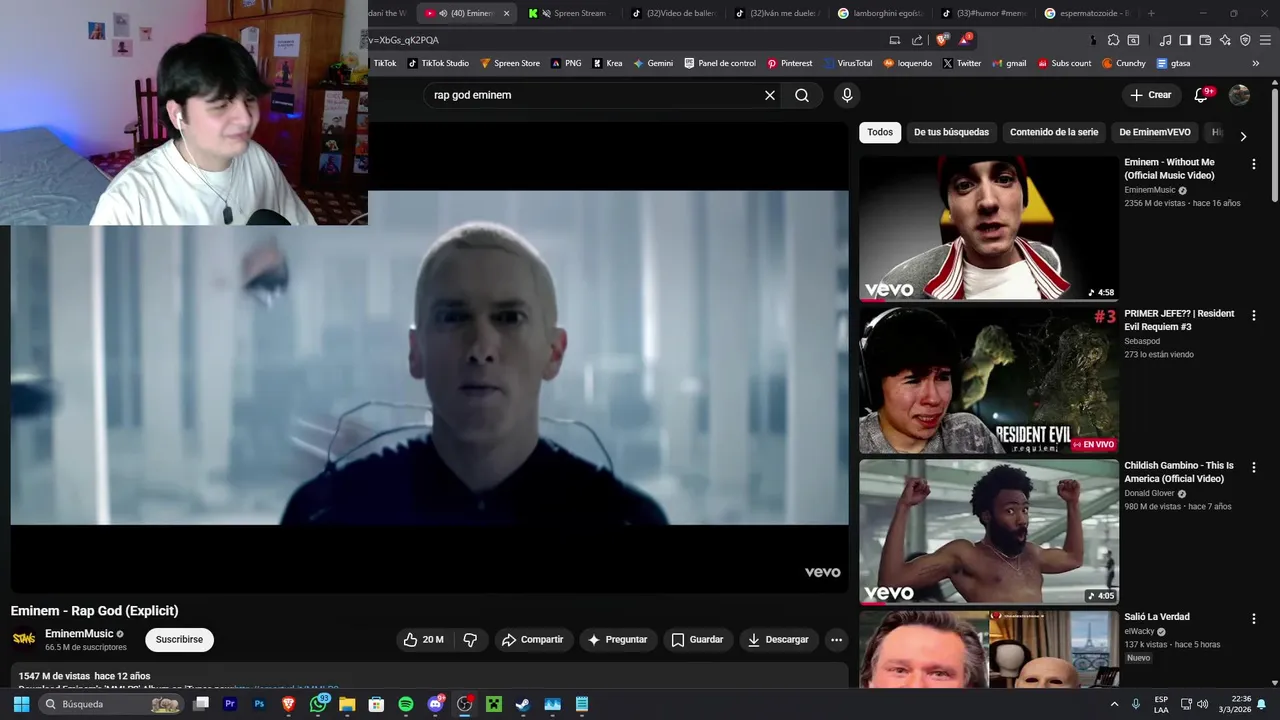Image resolution: width=1280 pixels, height=720 pixels.
Task: Click the Preguntar button
Action: click(617, 639)
